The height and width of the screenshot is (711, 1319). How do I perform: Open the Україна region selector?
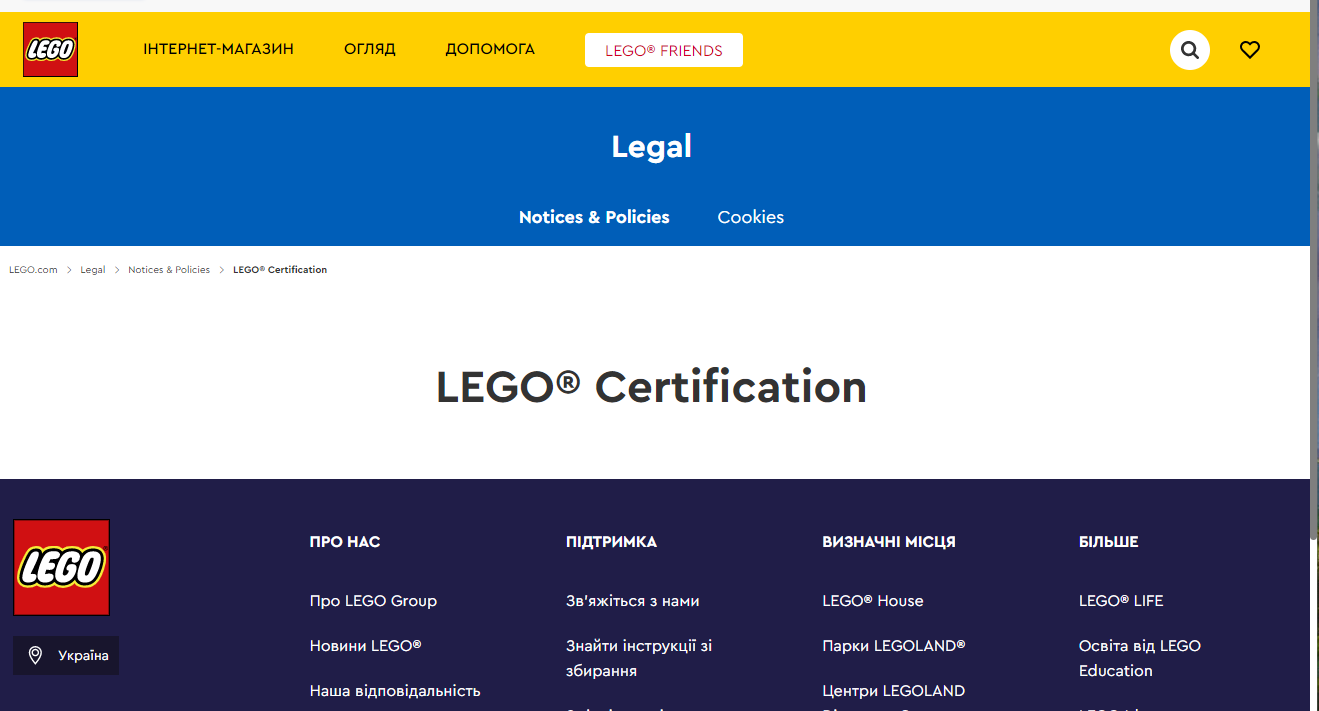click(66, 656)
